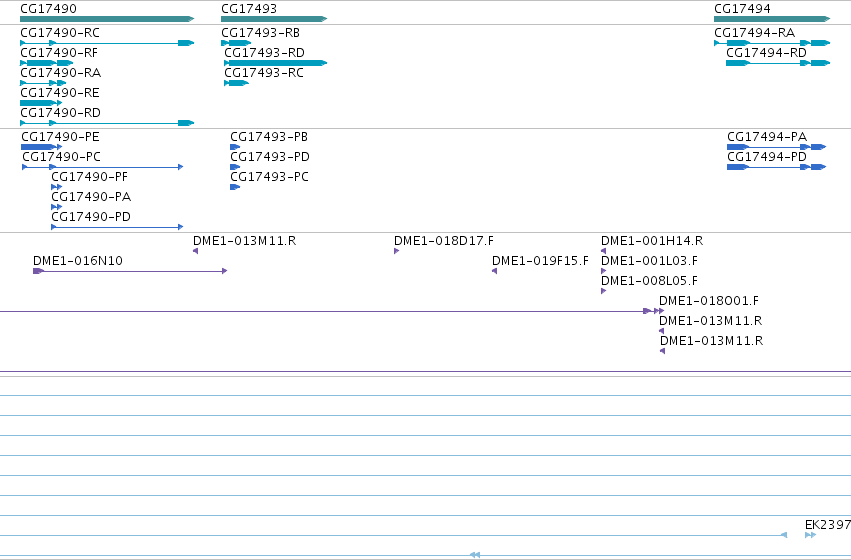Select the CG17494 gene feature
Screen dimensions: 851x560
(772, 19)
